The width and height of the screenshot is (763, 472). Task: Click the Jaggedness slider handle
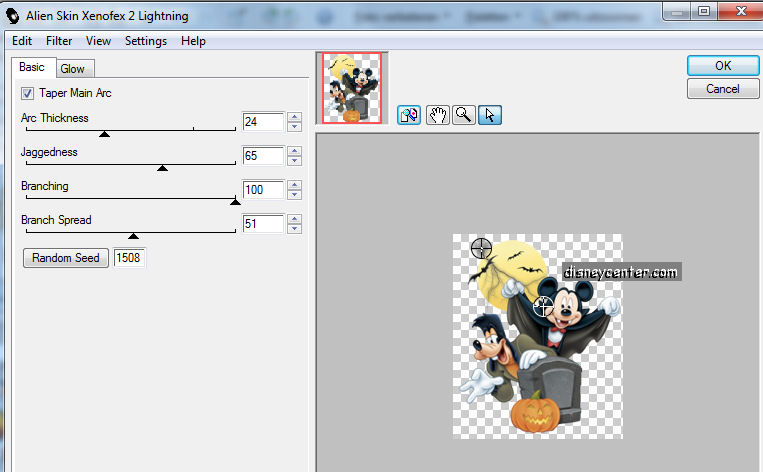pyautogui.click(x=163, y=168)
